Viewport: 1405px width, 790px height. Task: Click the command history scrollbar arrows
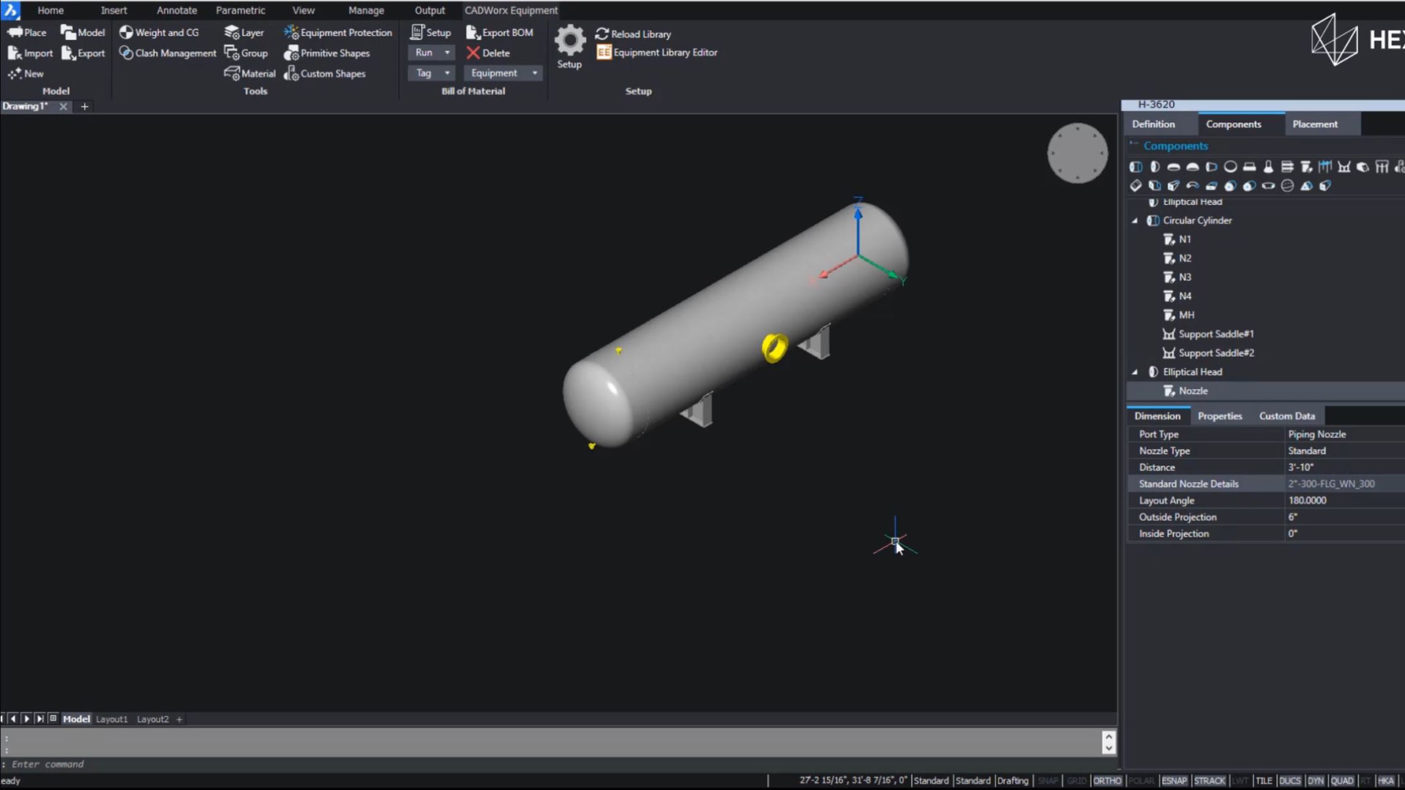tap(1108, 742)
